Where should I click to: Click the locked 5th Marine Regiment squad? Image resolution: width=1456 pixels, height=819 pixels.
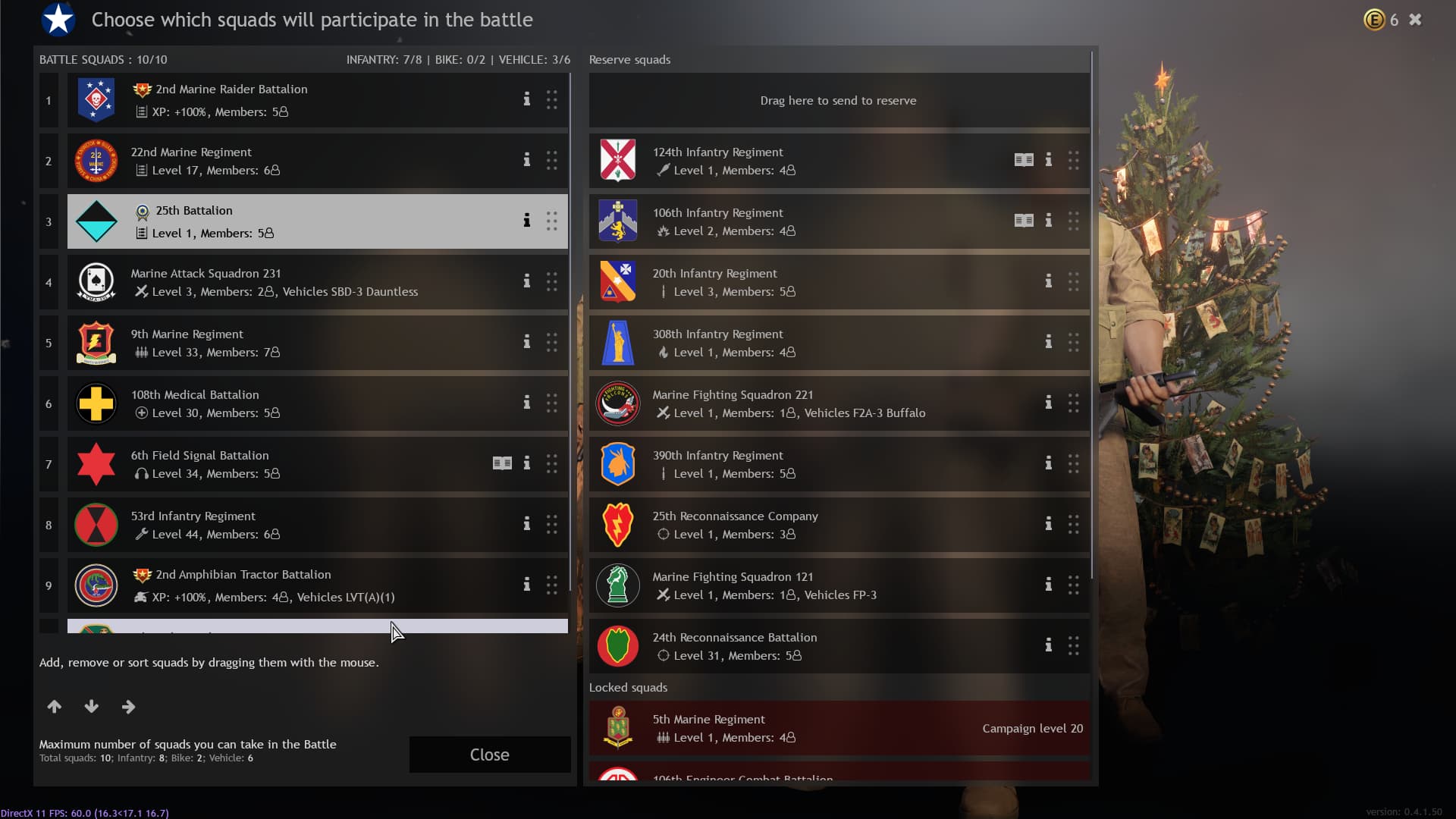pos(839,728)
